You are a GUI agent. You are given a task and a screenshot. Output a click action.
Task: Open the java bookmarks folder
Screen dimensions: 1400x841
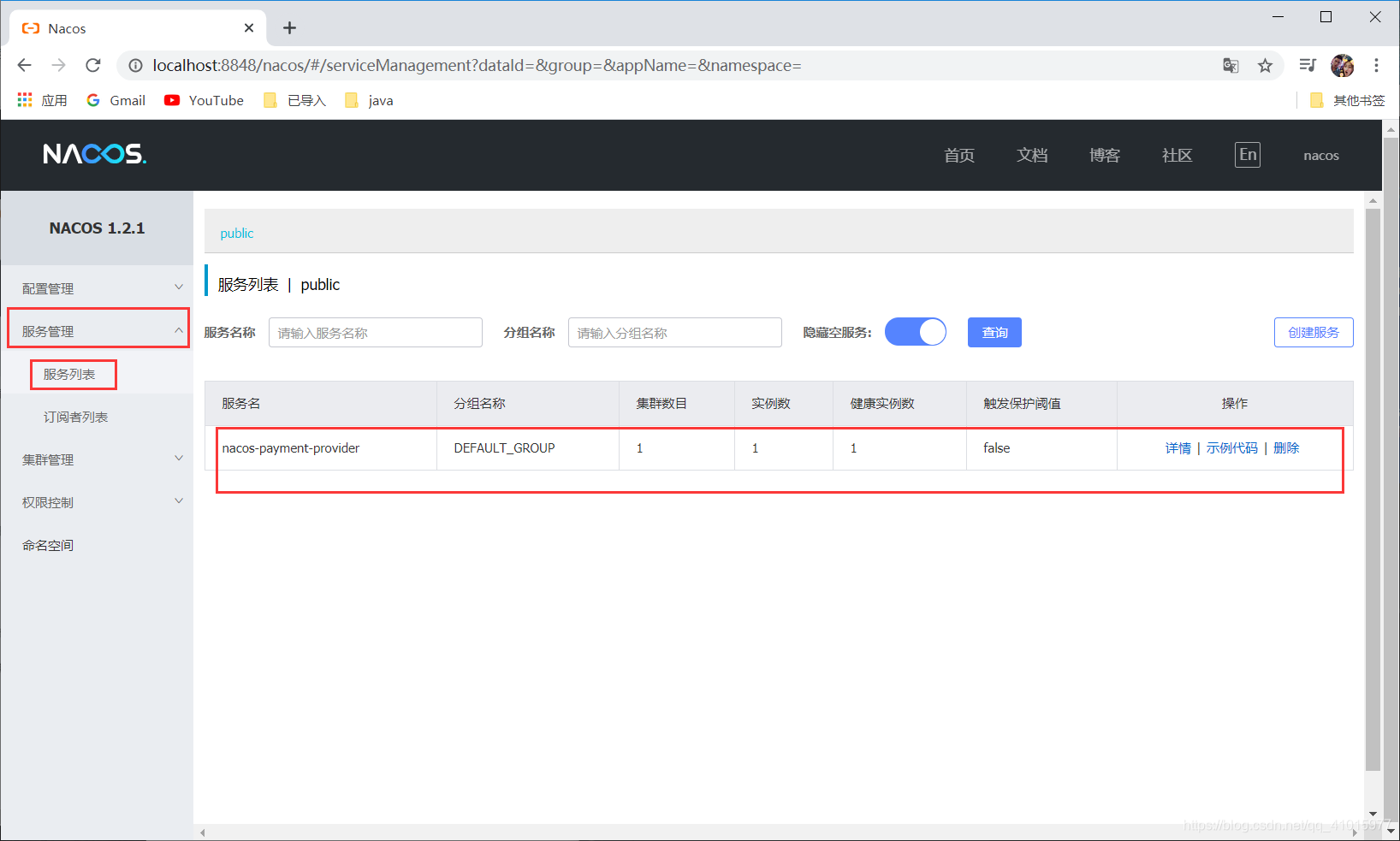(x=369, y=100)
